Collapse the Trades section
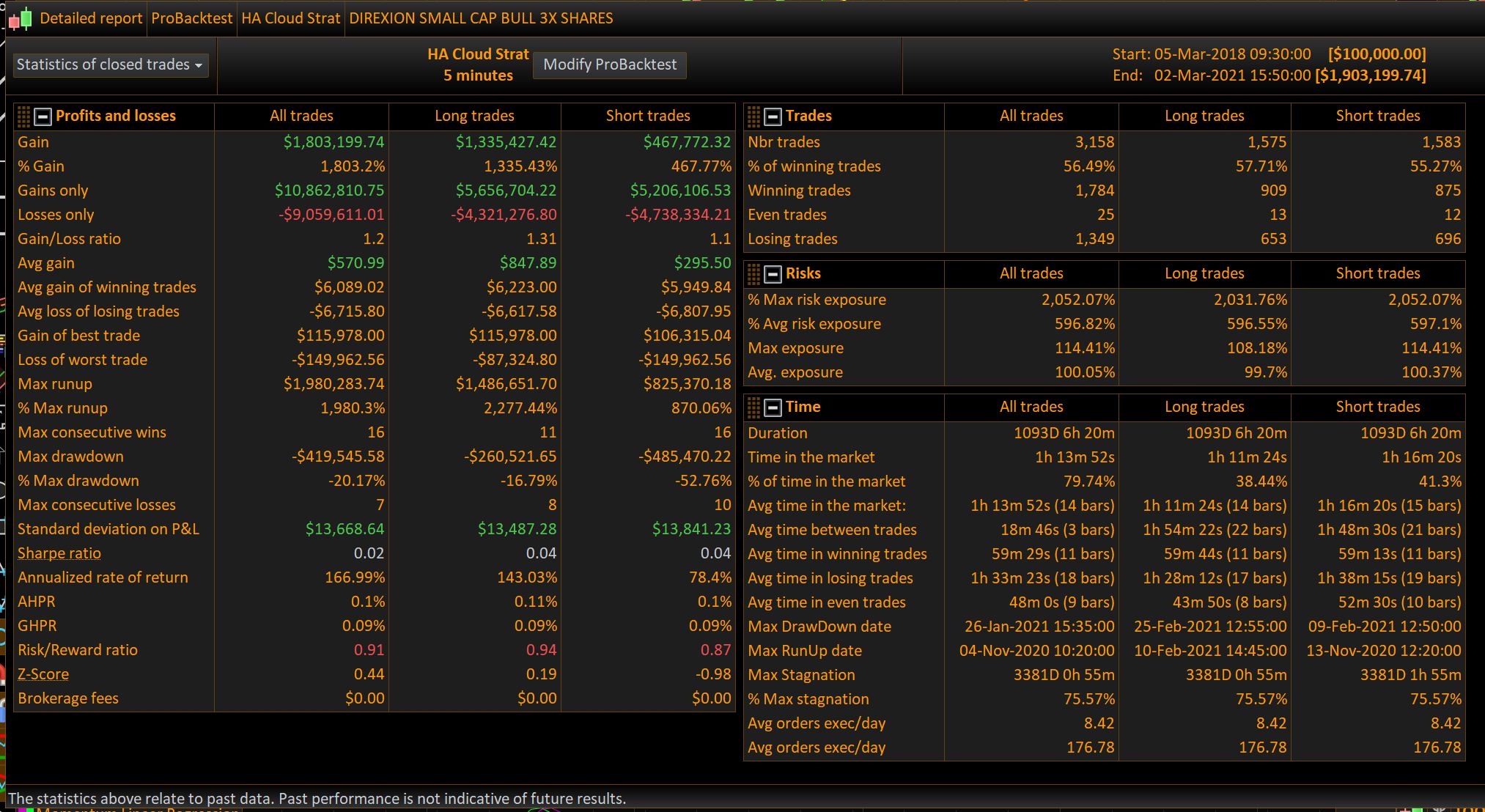The width and height of the screenshot is (1485, 812). click(x=773, y=116)
